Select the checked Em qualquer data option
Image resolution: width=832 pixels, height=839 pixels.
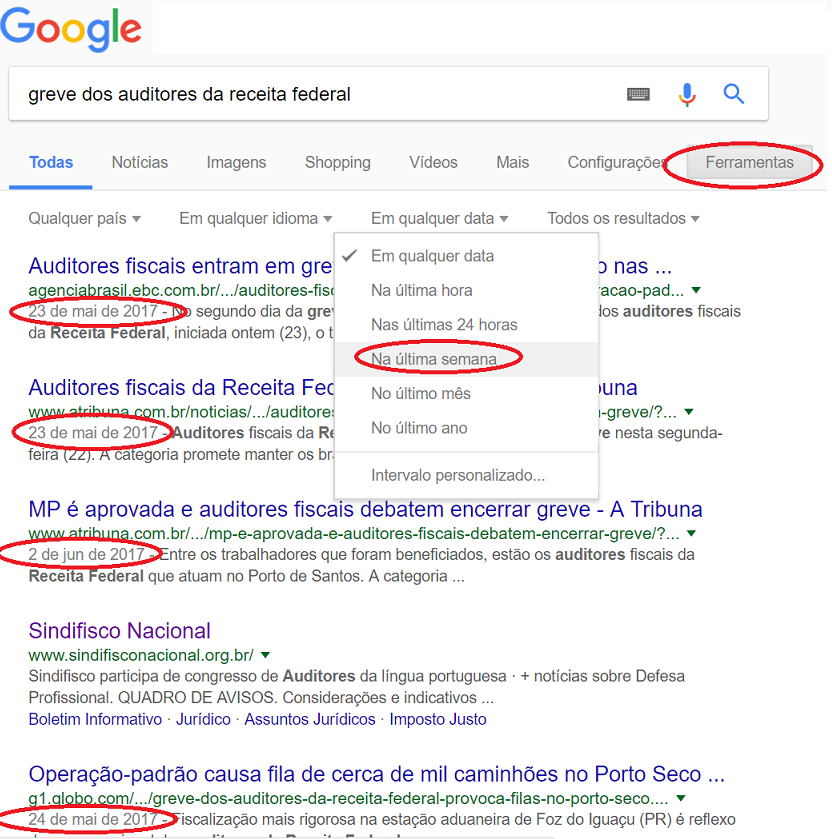(x=466, y=256)
